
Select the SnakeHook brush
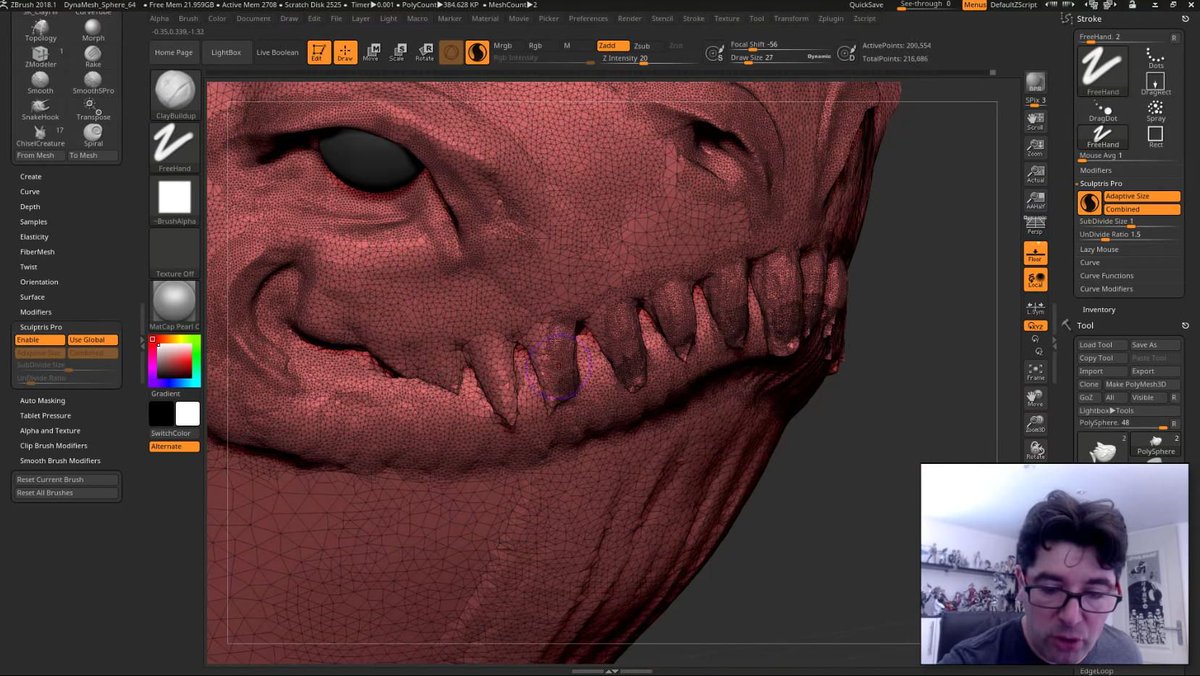[41, 107]
